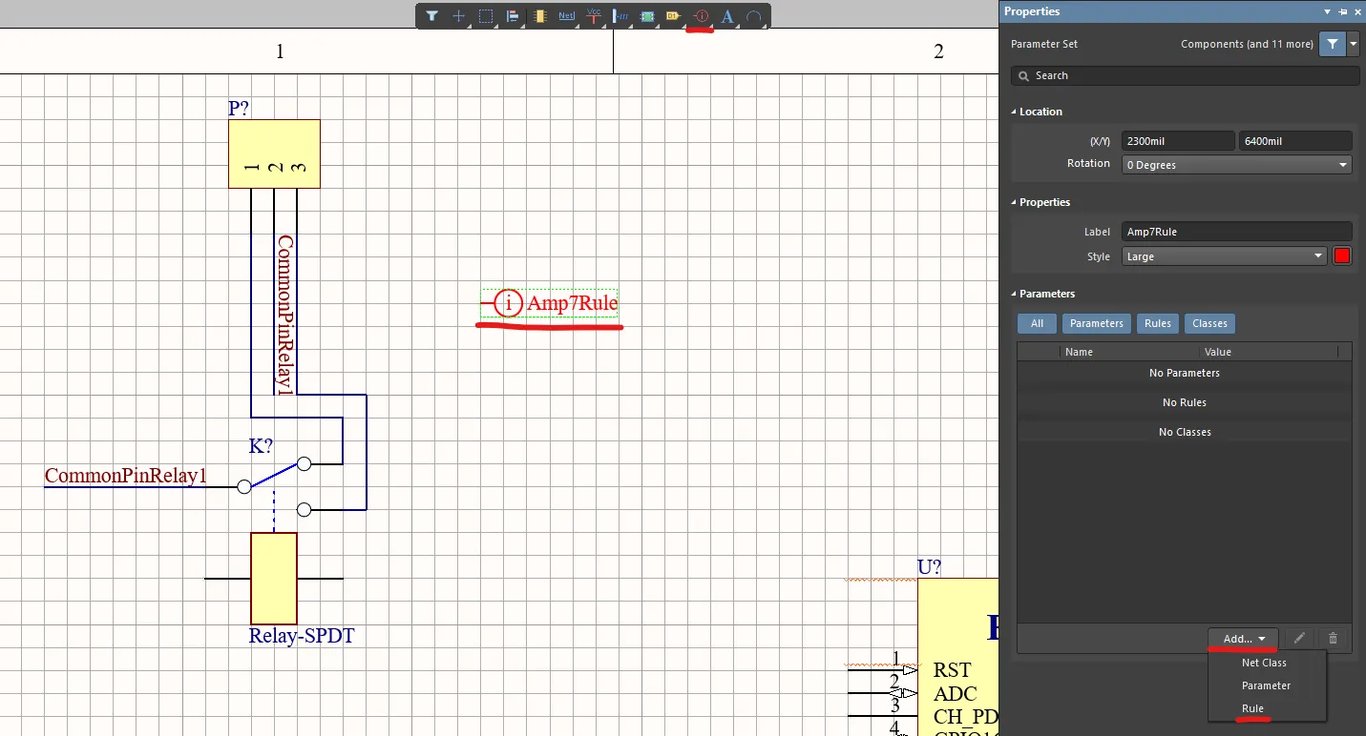Toggle the Classes filter button
1366x736 pixels.
(1210, 324)
